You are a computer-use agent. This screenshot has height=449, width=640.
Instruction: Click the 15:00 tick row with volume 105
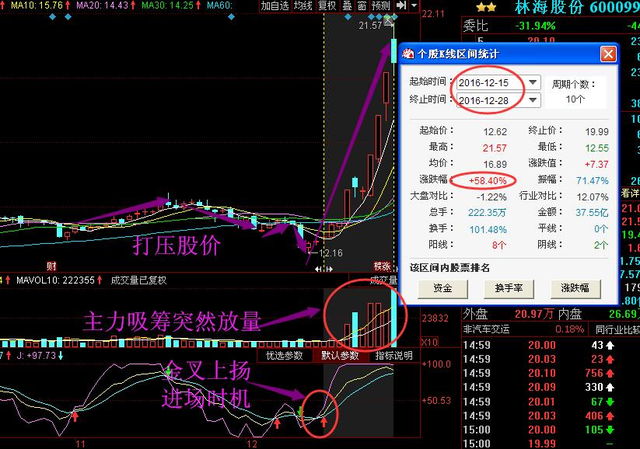[539, 430]
